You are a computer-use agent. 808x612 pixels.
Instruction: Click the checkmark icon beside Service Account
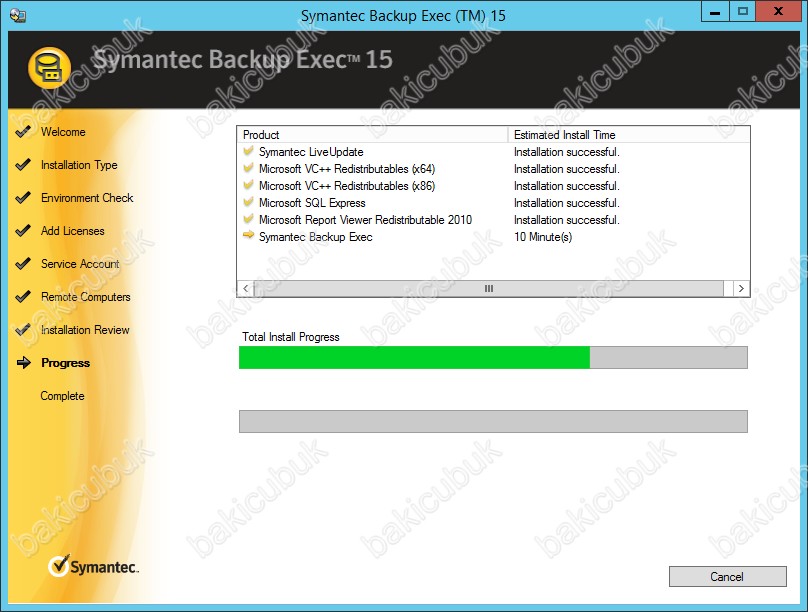click(x=23, y=264)
